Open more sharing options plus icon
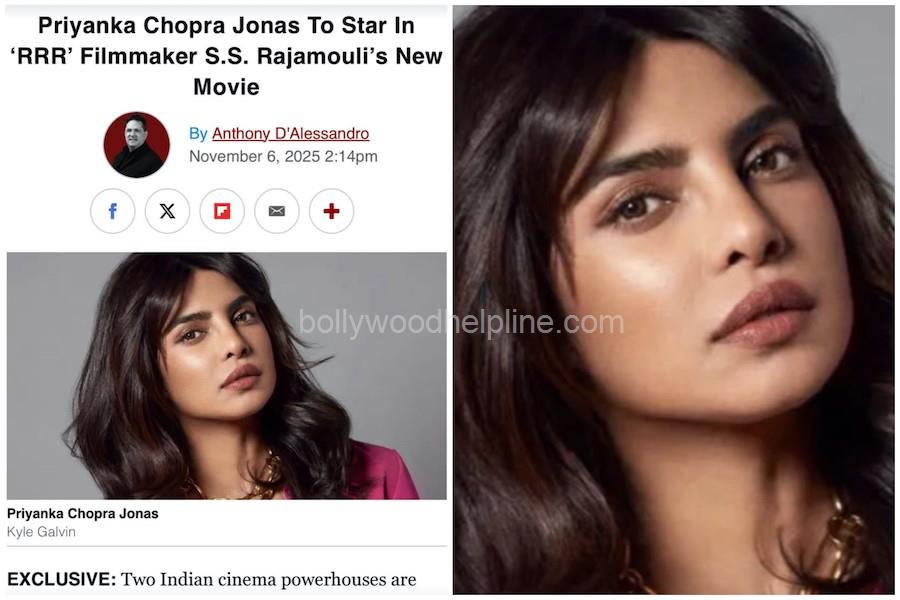The width and height of the screenshot is (900, 600). 331,211
